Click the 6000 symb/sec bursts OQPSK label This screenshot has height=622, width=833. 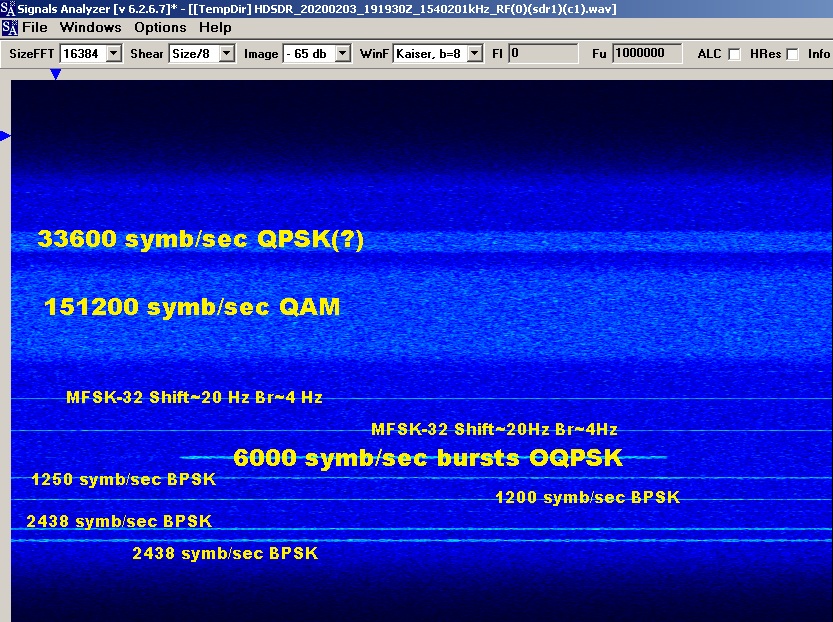click(428, 458)
